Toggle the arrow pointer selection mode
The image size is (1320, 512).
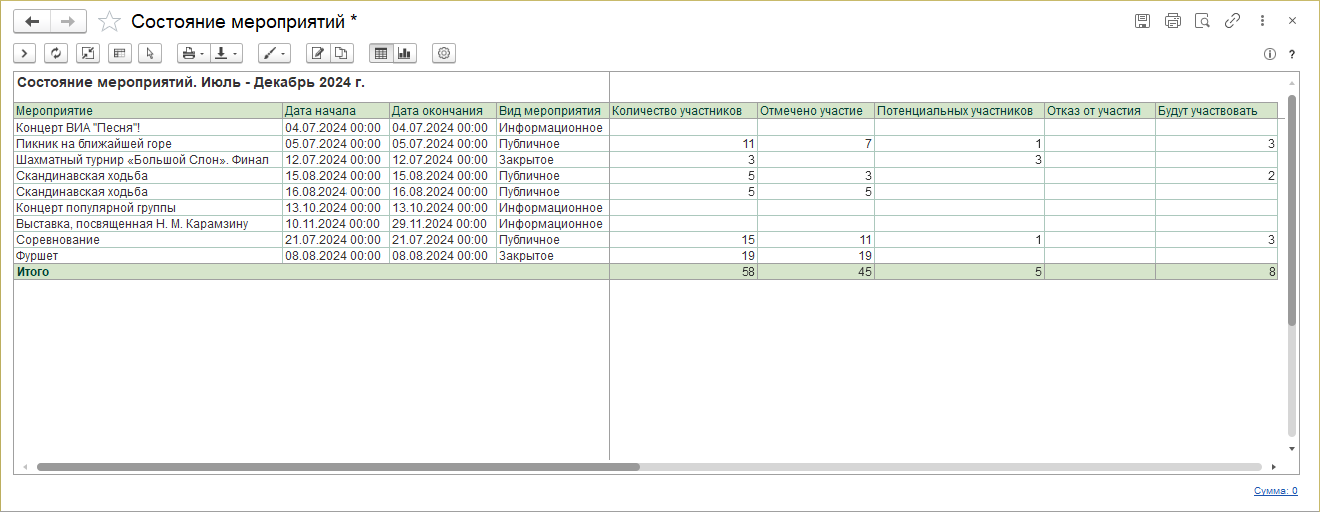pyautogui.click(x=150, y=53)
